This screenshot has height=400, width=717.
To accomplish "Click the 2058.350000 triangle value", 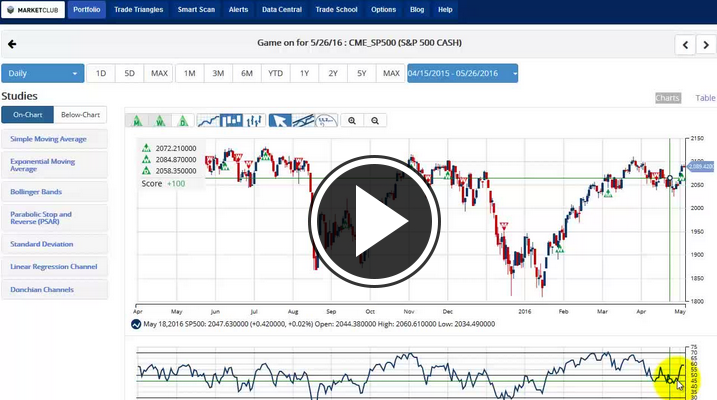I will click(x=176, y=171).
